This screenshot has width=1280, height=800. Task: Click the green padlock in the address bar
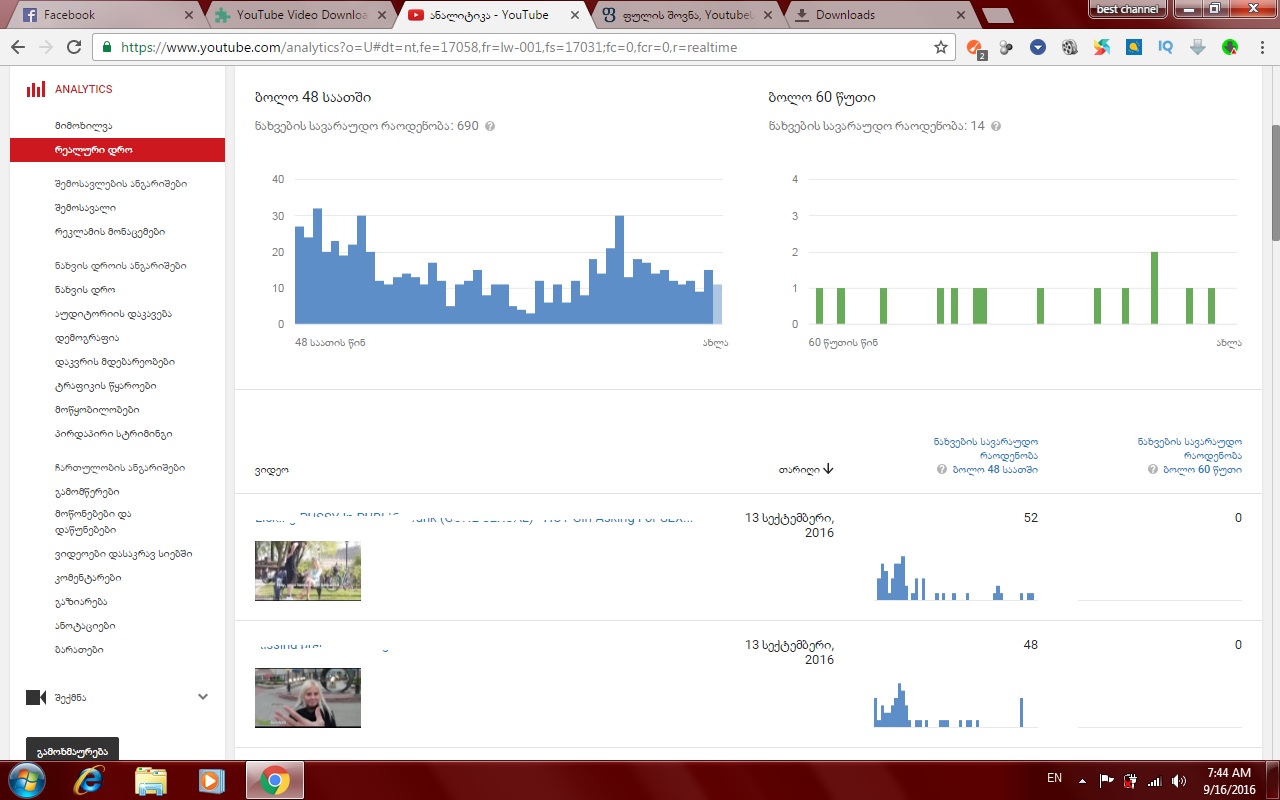pyautogui.click(x=108, y=47)
